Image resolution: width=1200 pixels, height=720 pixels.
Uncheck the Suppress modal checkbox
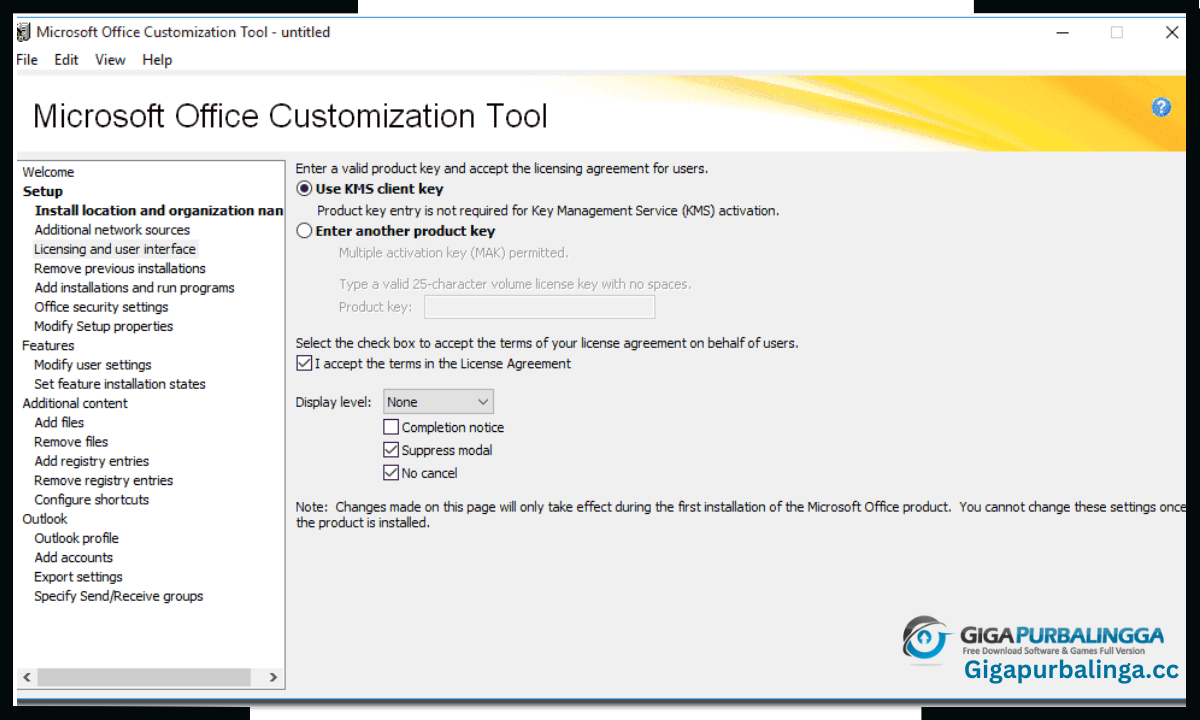[x=391, y=450]
